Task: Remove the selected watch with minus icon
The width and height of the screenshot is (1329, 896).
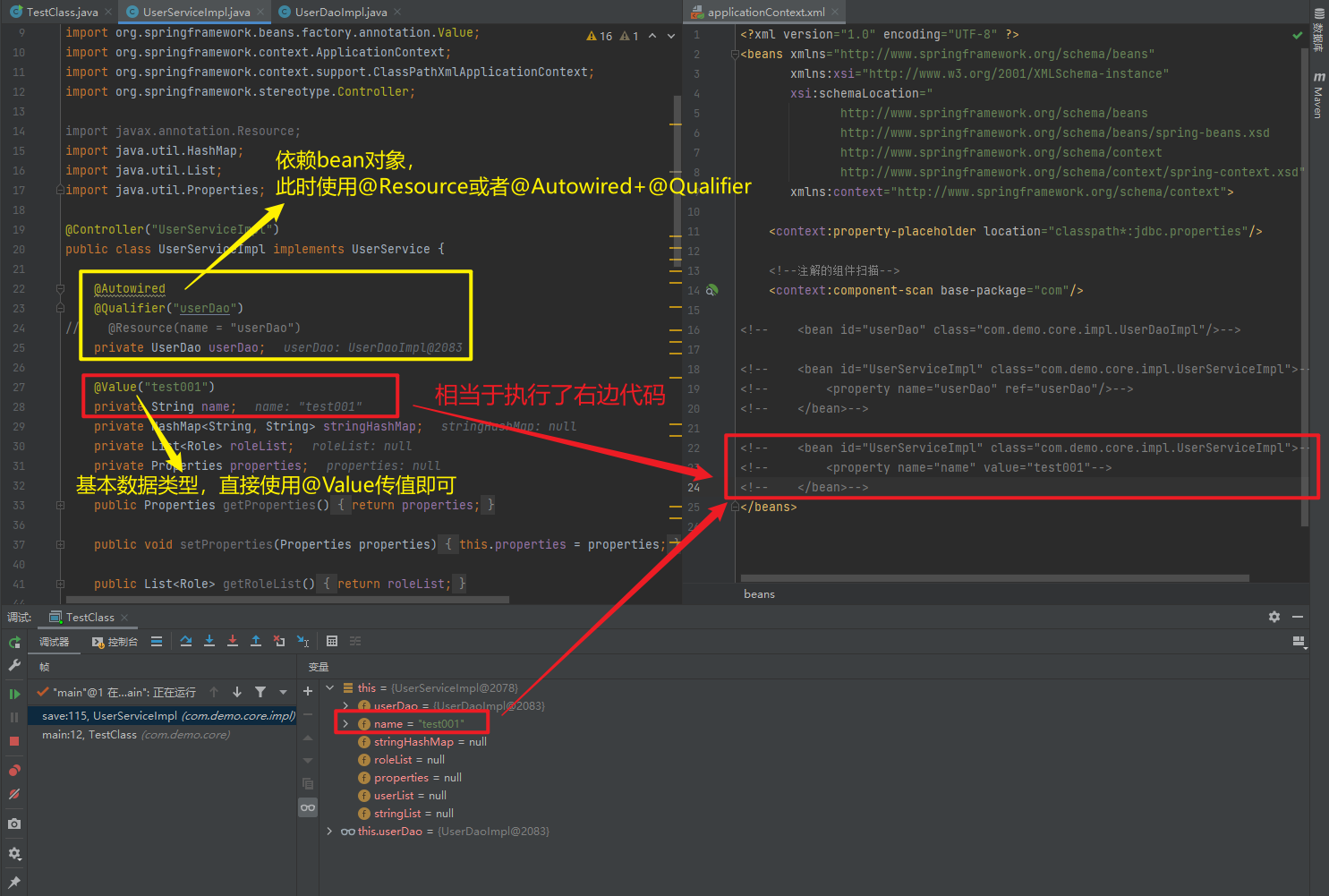Action: point(308,714)
